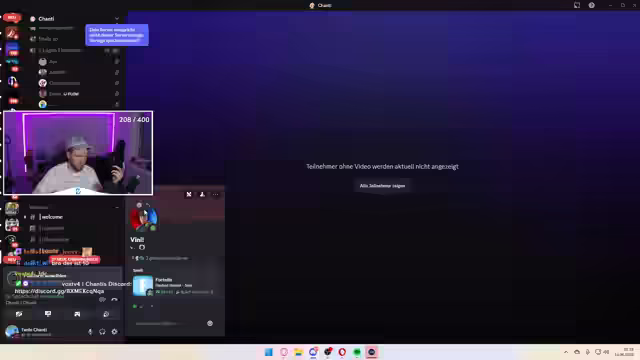Click the Vini display name
Image resolution: width=640 pixels, height=360 pixels.
[x=137, y=240]
